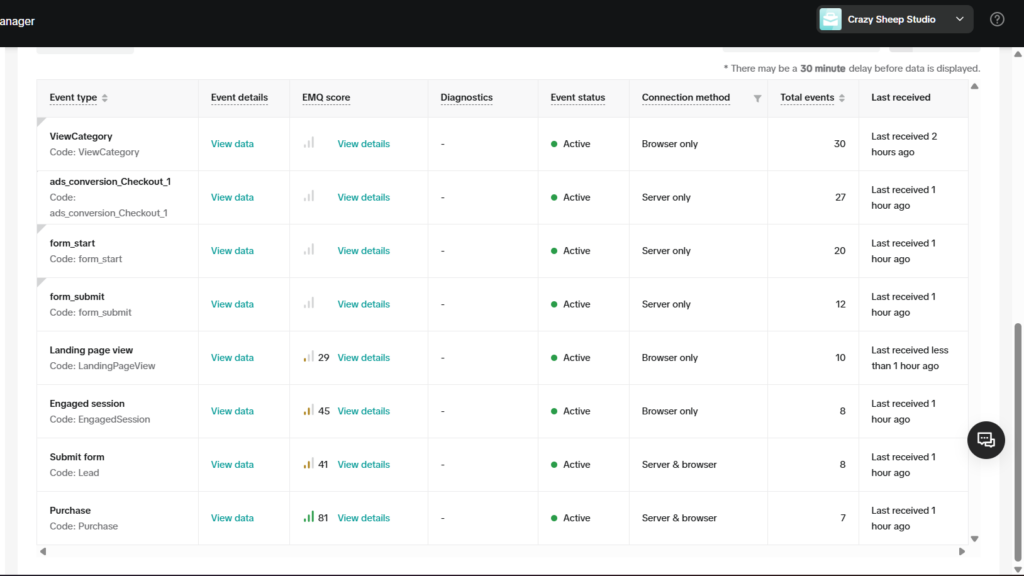Image resolution: width=1024 pixels, height=576 pixels.
Task: Open the help question mark icon
Action: [996, 19]
